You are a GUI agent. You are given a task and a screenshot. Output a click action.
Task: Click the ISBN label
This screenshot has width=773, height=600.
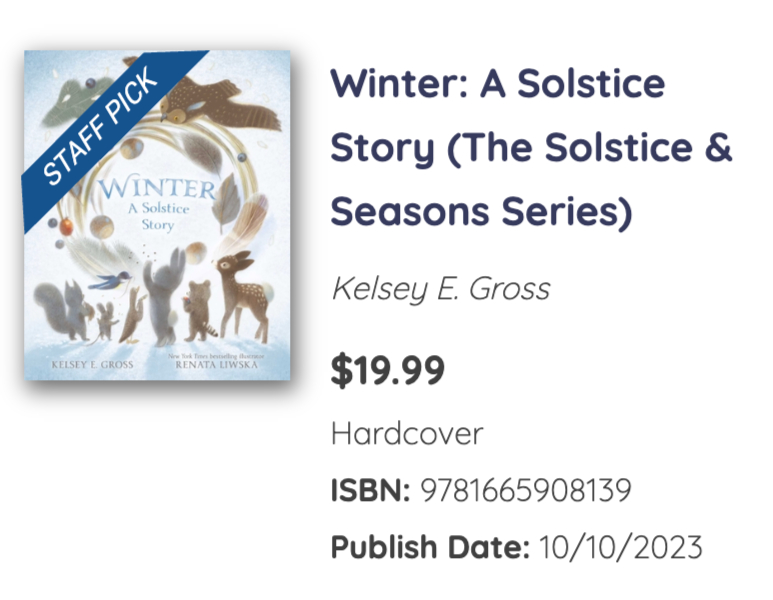370,491
